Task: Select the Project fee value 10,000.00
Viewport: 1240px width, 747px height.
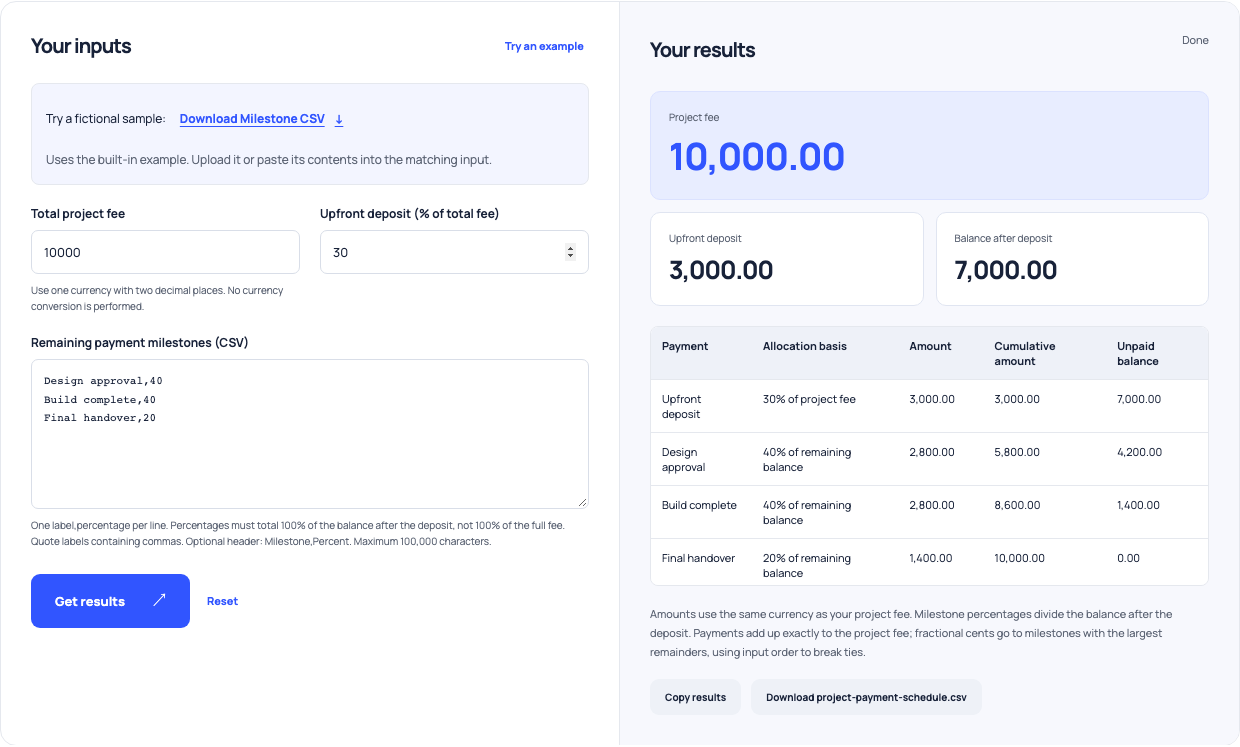Action: click(x=757, y=157)
